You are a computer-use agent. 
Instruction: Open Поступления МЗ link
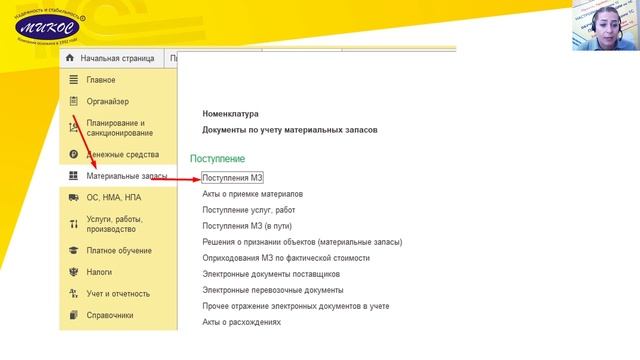[x=232, y=178]
